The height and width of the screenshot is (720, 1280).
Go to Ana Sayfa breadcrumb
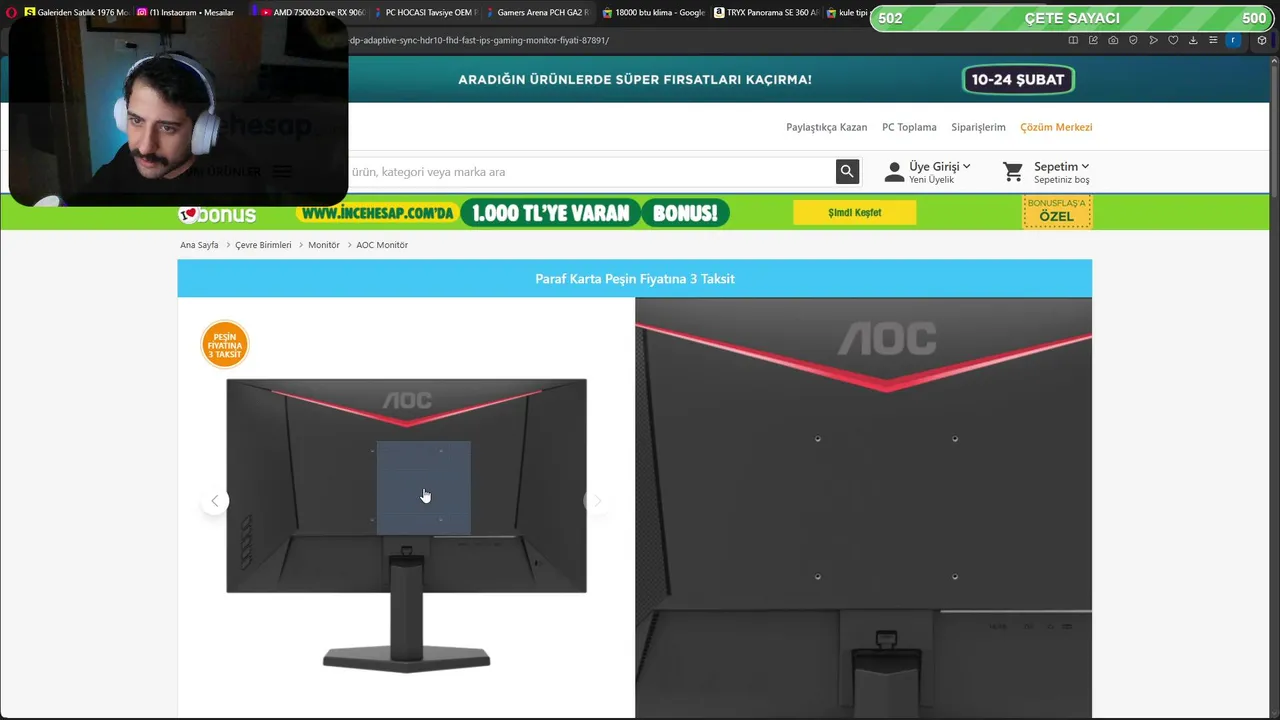pos(199,245)
